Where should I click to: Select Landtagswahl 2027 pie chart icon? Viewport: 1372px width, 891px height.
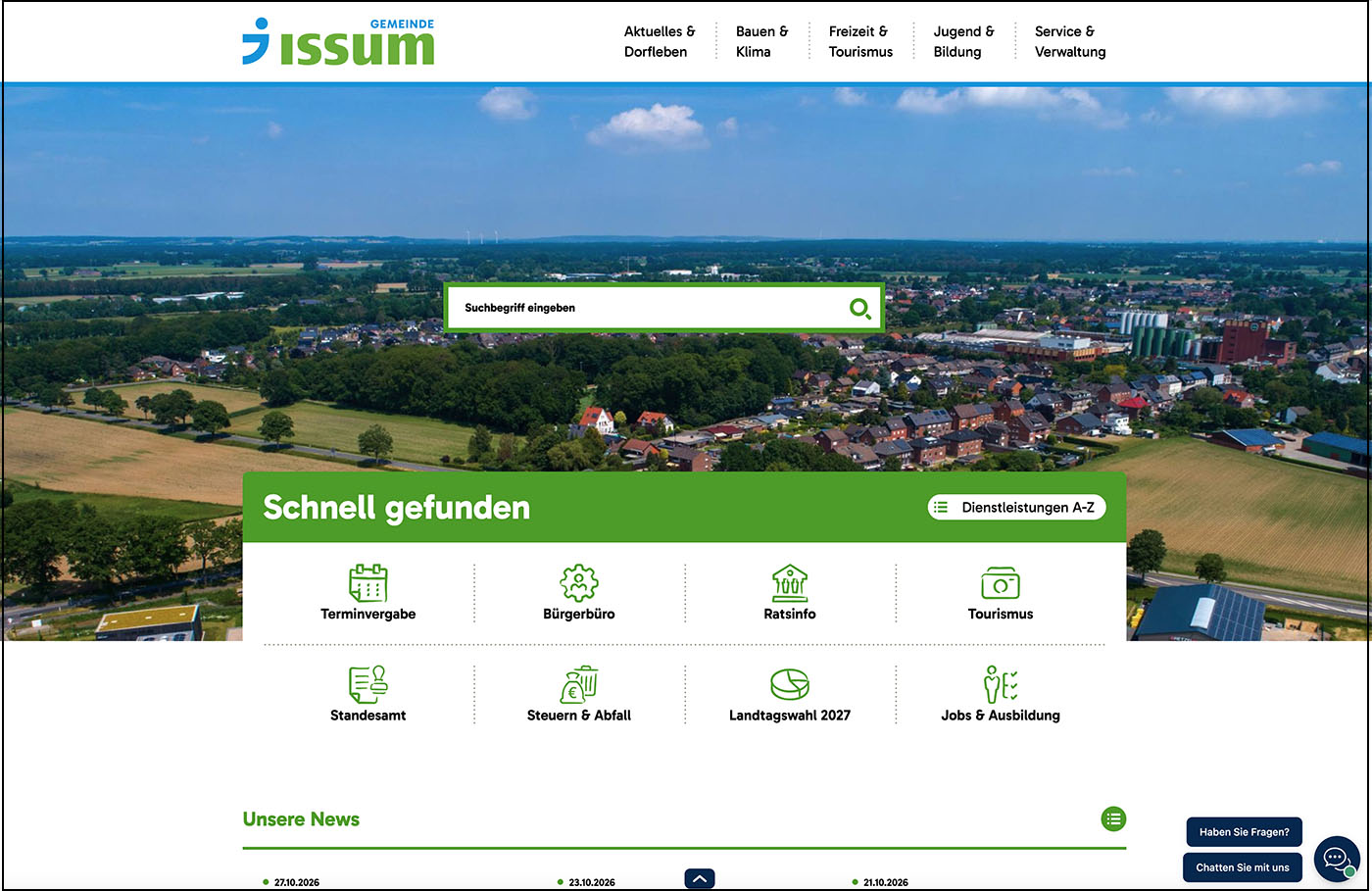click(790, 684)
